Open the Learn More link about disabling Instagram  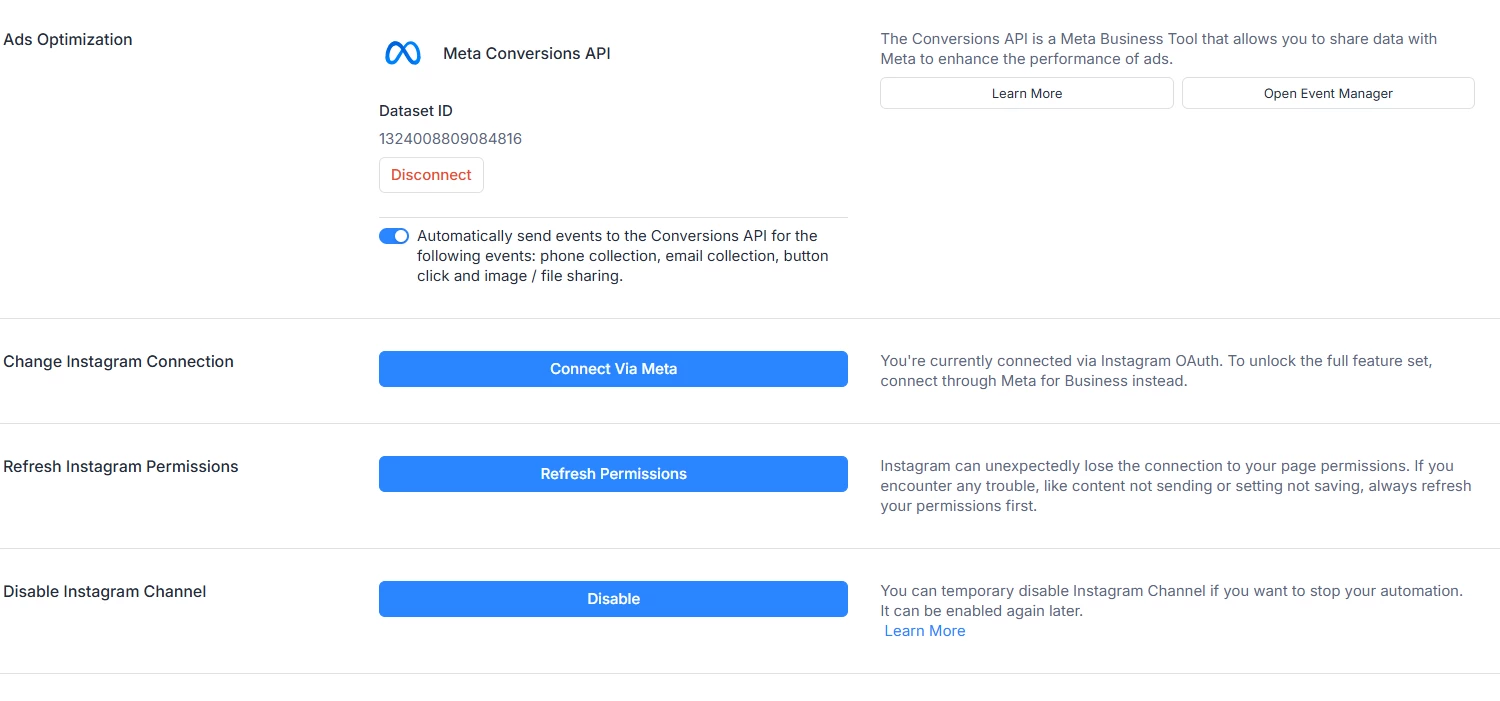coord(925,631)
